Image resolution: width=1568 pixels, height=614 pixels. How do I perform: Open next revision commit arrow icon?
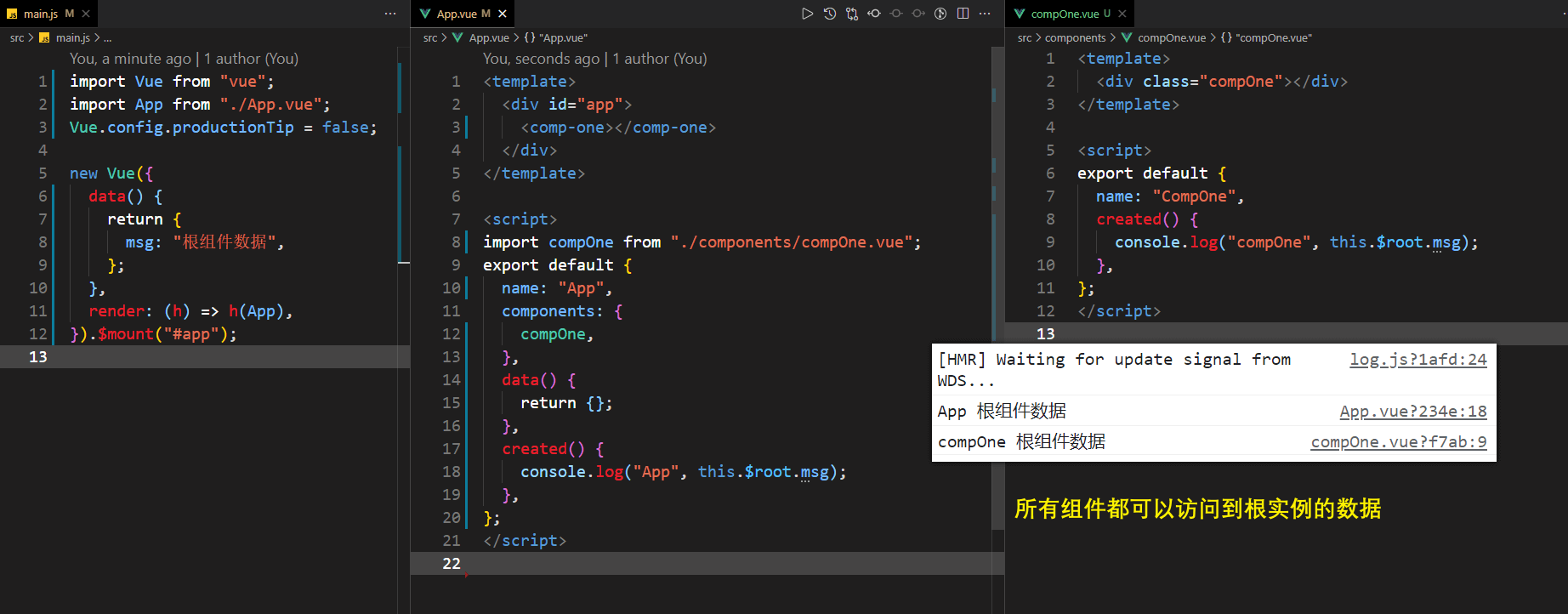tap(918, 14)
